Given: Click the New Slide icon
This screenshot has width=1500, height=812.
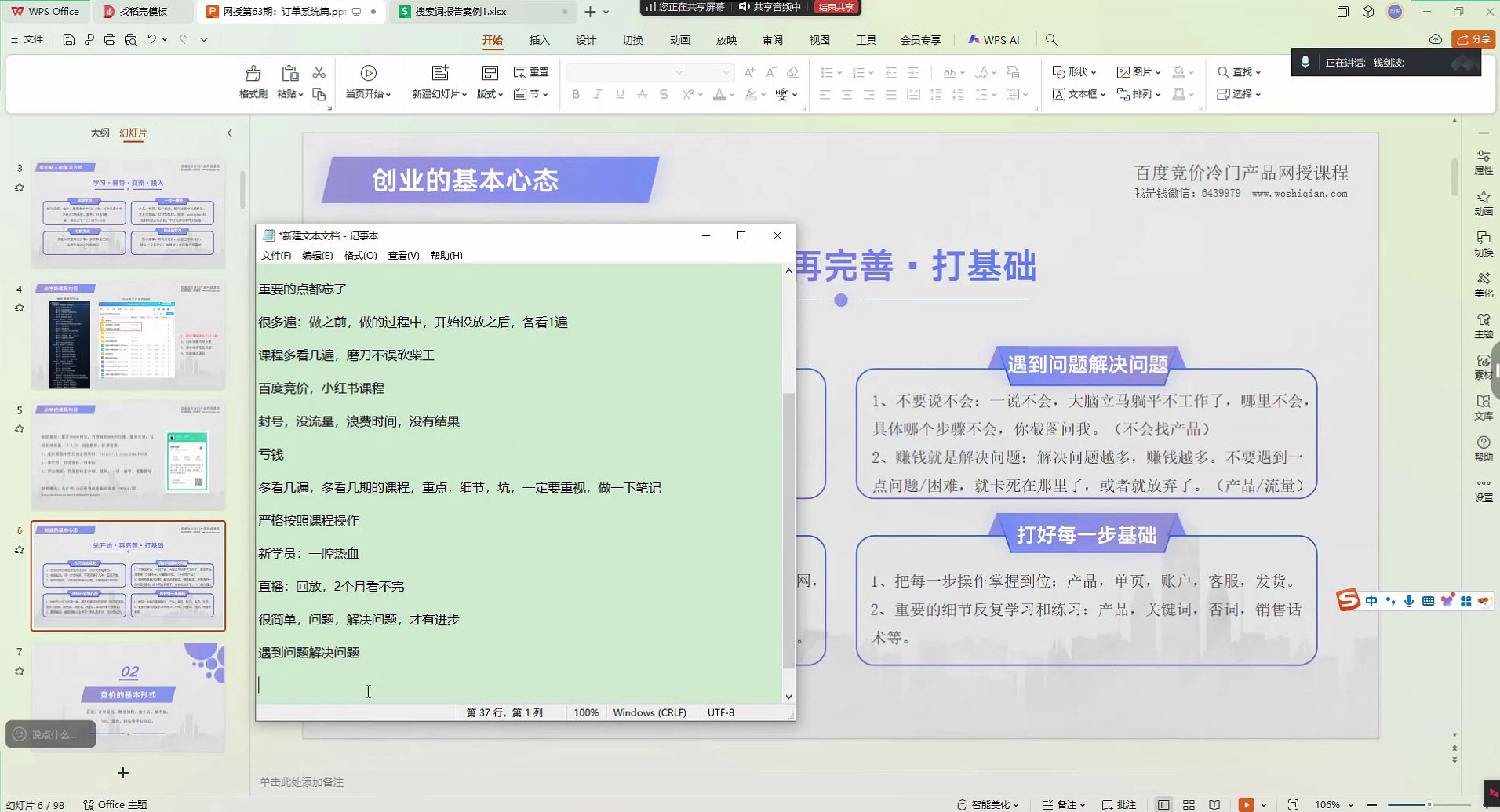Looking at the screenshot, I should 439,73.
